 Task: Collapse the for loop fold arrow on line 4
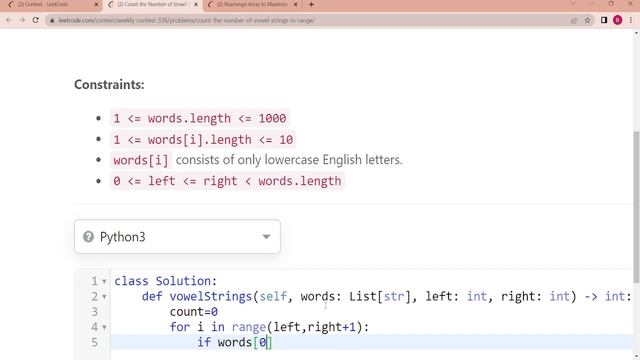point(104,327)
